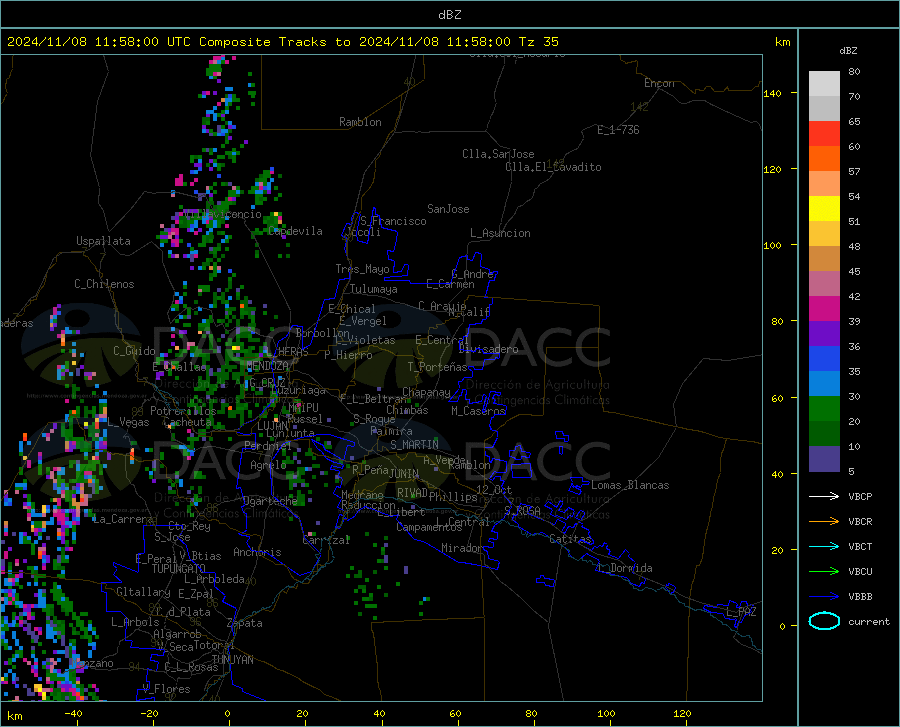Select the bright green 20–30 dBZ swatch

pyautogui.click(x=824, y=409)
